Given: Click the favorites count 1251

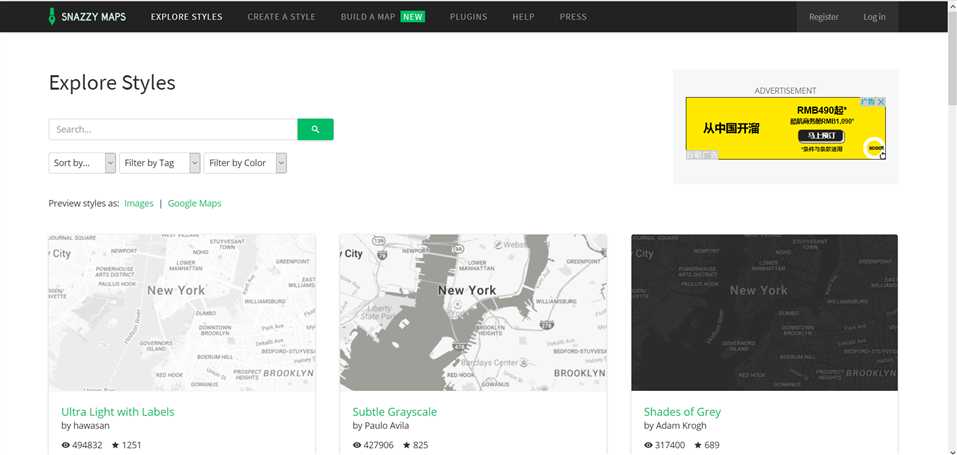Looking at the screenshot, I should pos(131,445).
